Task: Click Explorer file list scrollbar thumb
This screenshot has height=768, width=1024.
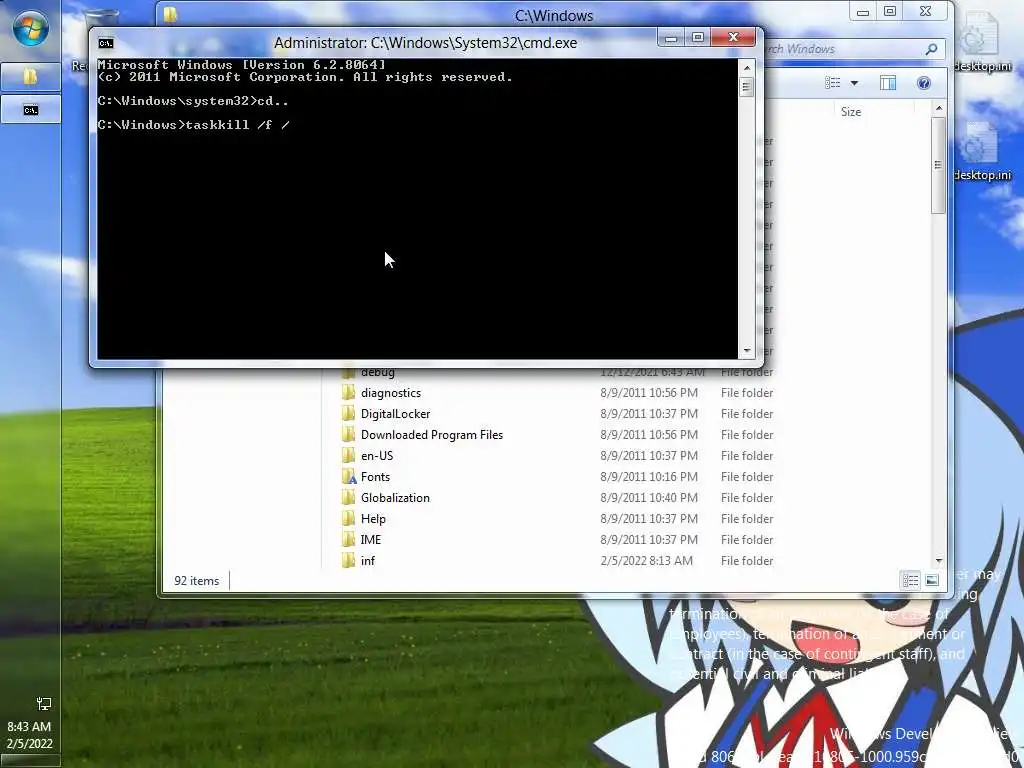Action: (x=938, y=165)
